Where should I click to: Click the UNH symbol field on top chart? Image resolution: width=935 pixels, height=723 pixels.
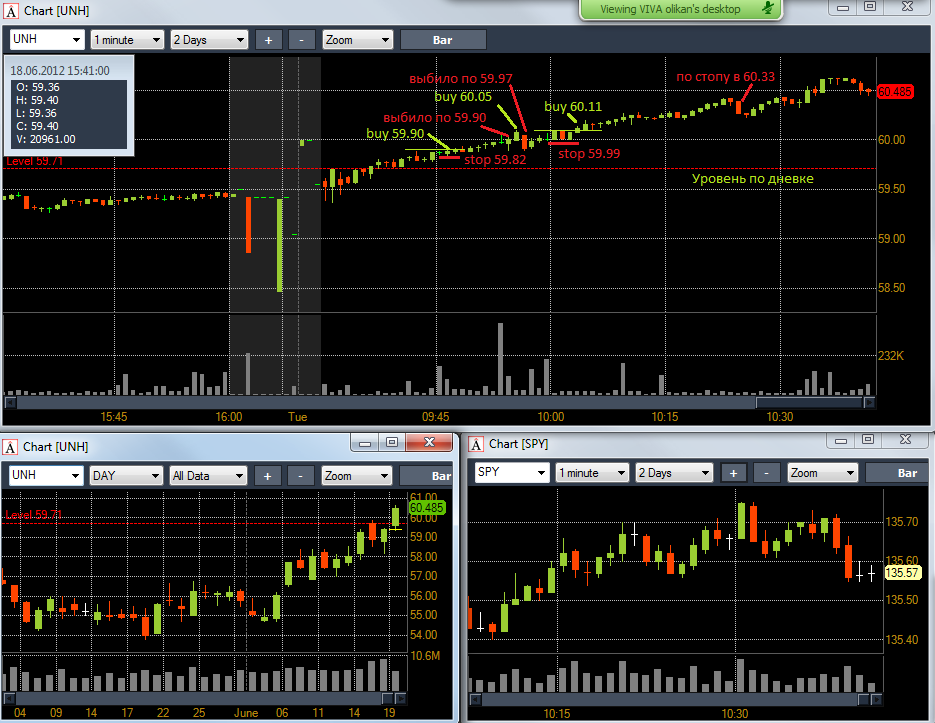point(47,39)
